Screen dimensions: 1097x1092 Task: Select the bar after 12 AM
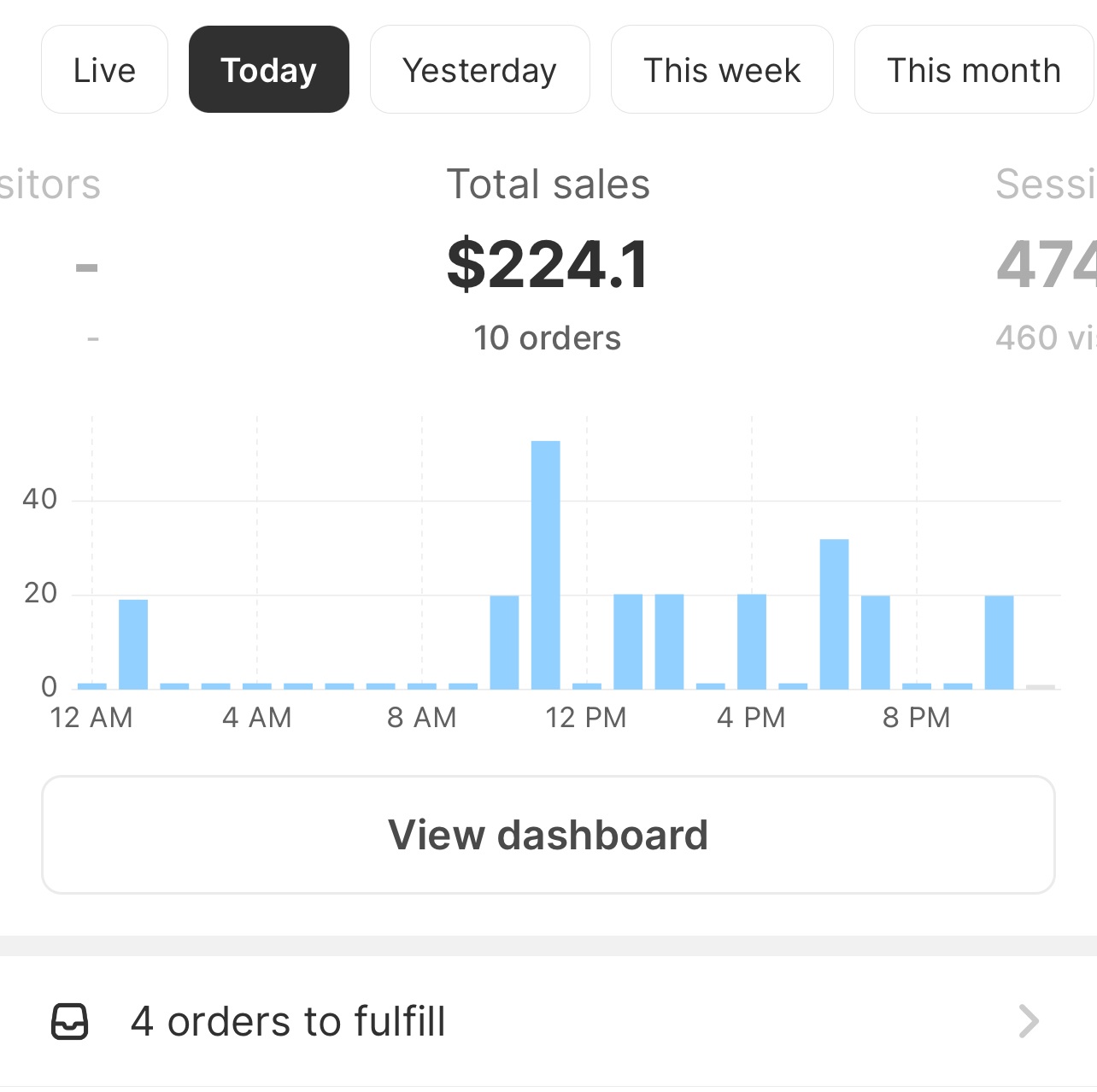[x=133, y=644]
